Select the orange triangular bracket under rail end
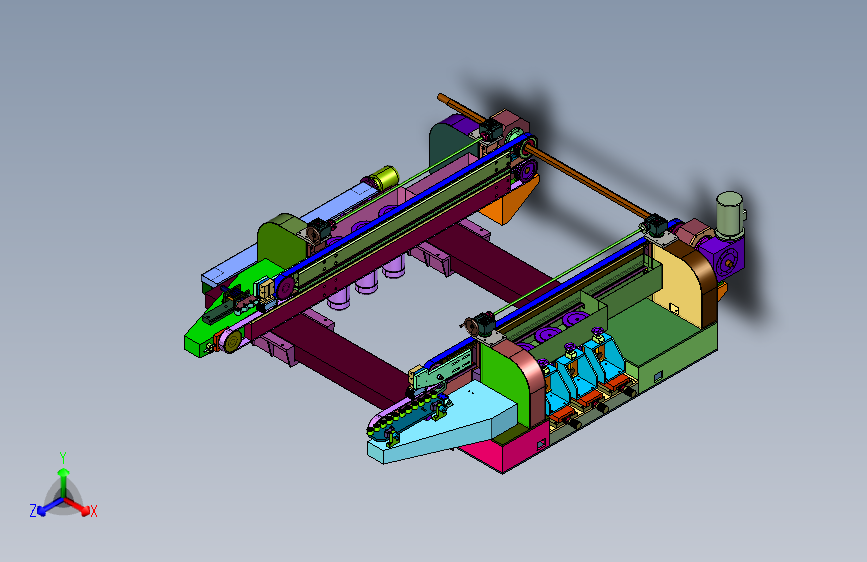 (509, 200)
